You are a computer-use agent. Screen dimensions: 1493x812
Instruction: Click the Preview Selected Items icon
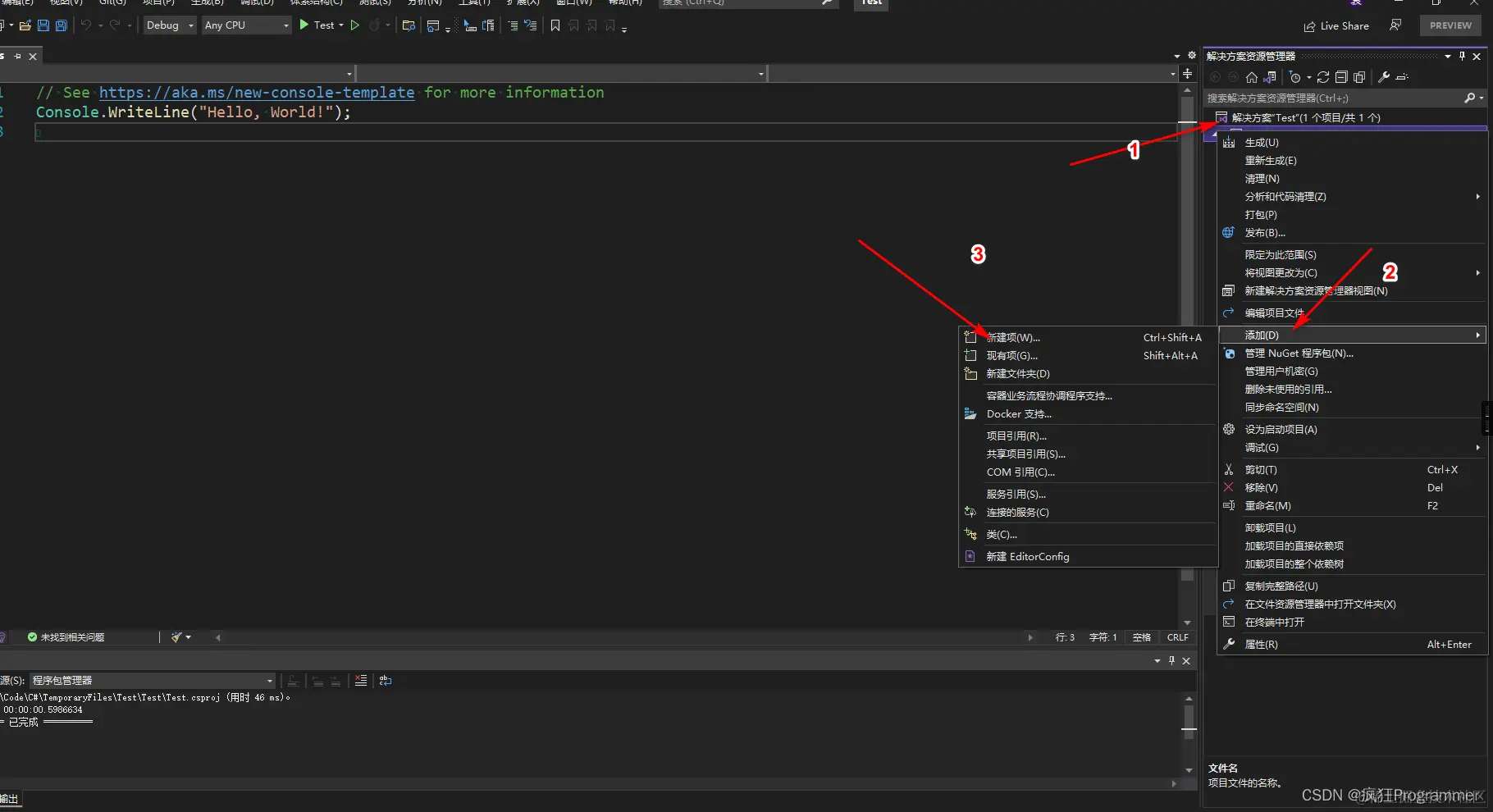tap(1402, 77)
